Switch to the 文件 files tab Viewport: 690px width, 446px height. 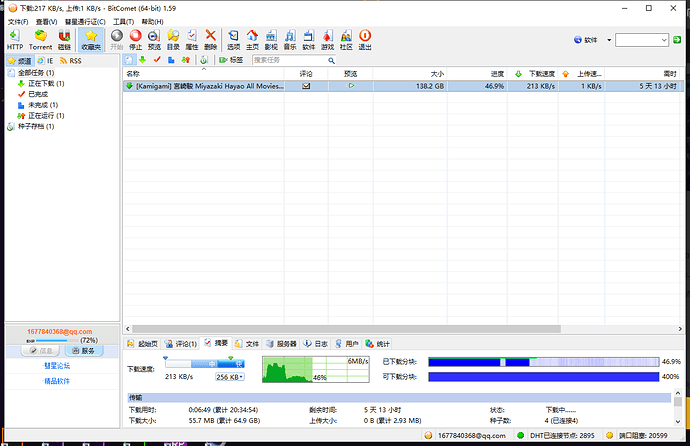(x=247, y=344)
